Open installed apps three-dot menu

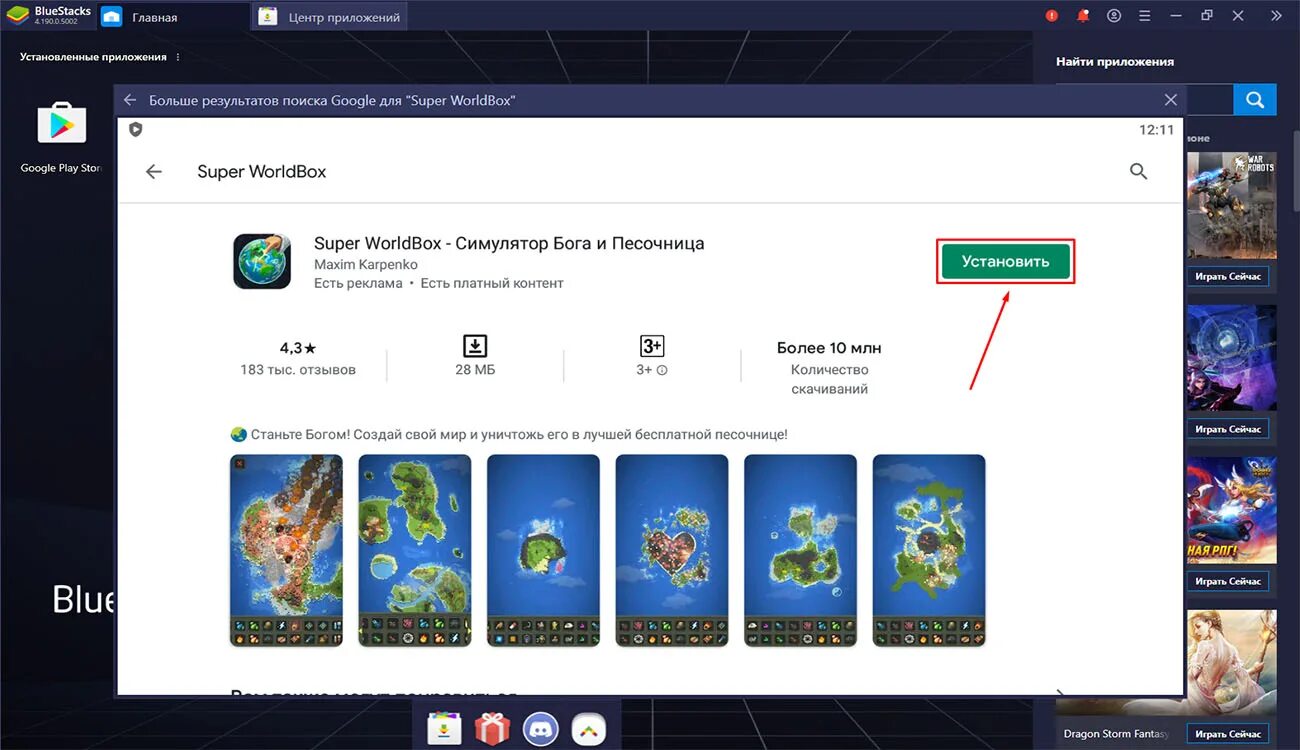pyautogui.click(x=178, y=57)
